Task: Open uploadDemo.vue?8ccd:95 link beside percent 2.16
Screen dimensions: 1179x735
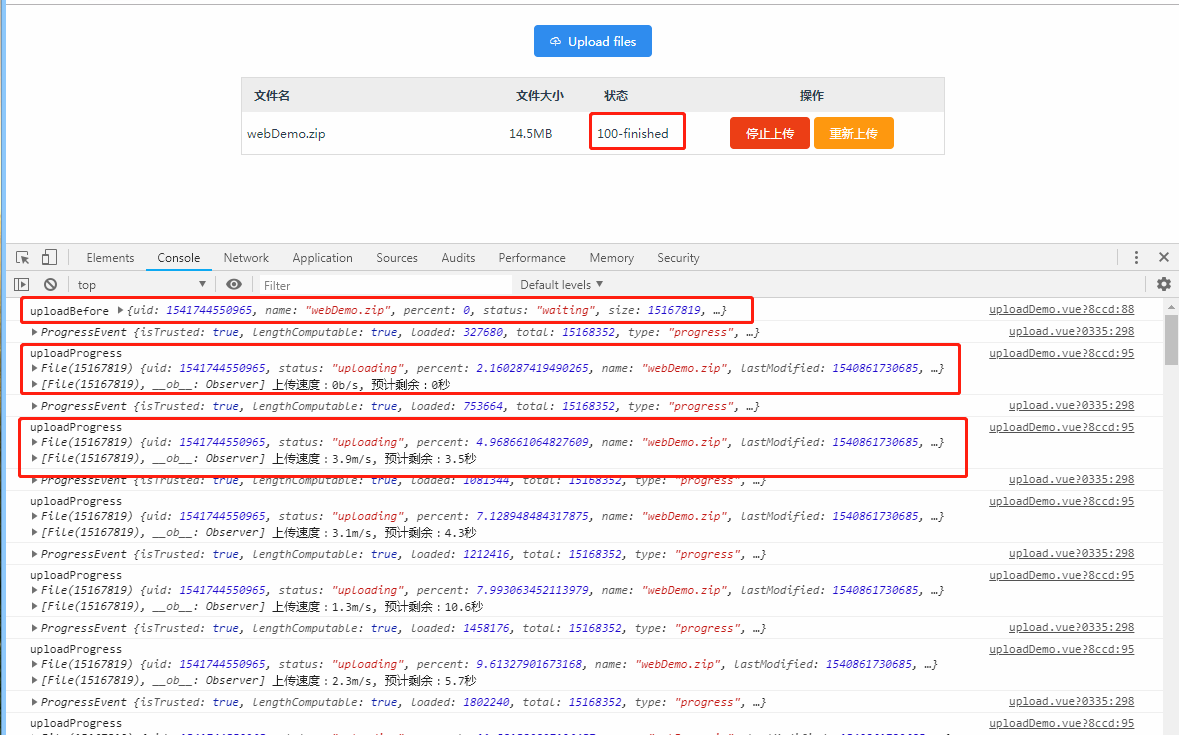Action: 1061,353
